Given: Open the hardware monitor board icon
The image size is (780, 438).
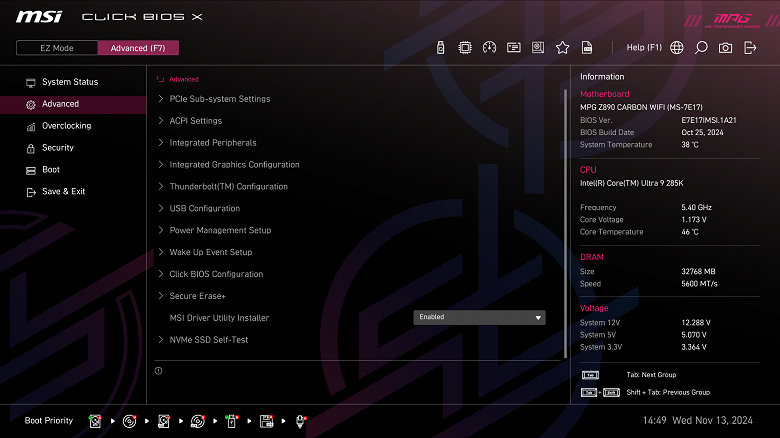Looking at the screenshot, I should pyautogui.click(x=538, y=47).
